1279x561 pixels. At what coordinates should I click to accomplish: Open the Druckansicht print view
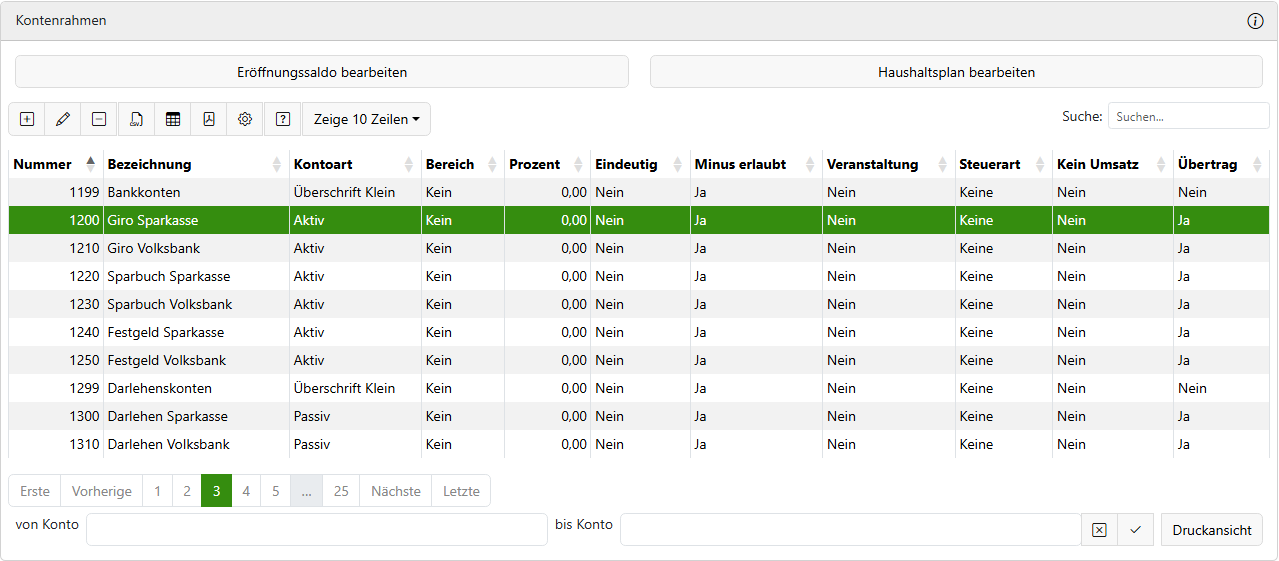1211,530
